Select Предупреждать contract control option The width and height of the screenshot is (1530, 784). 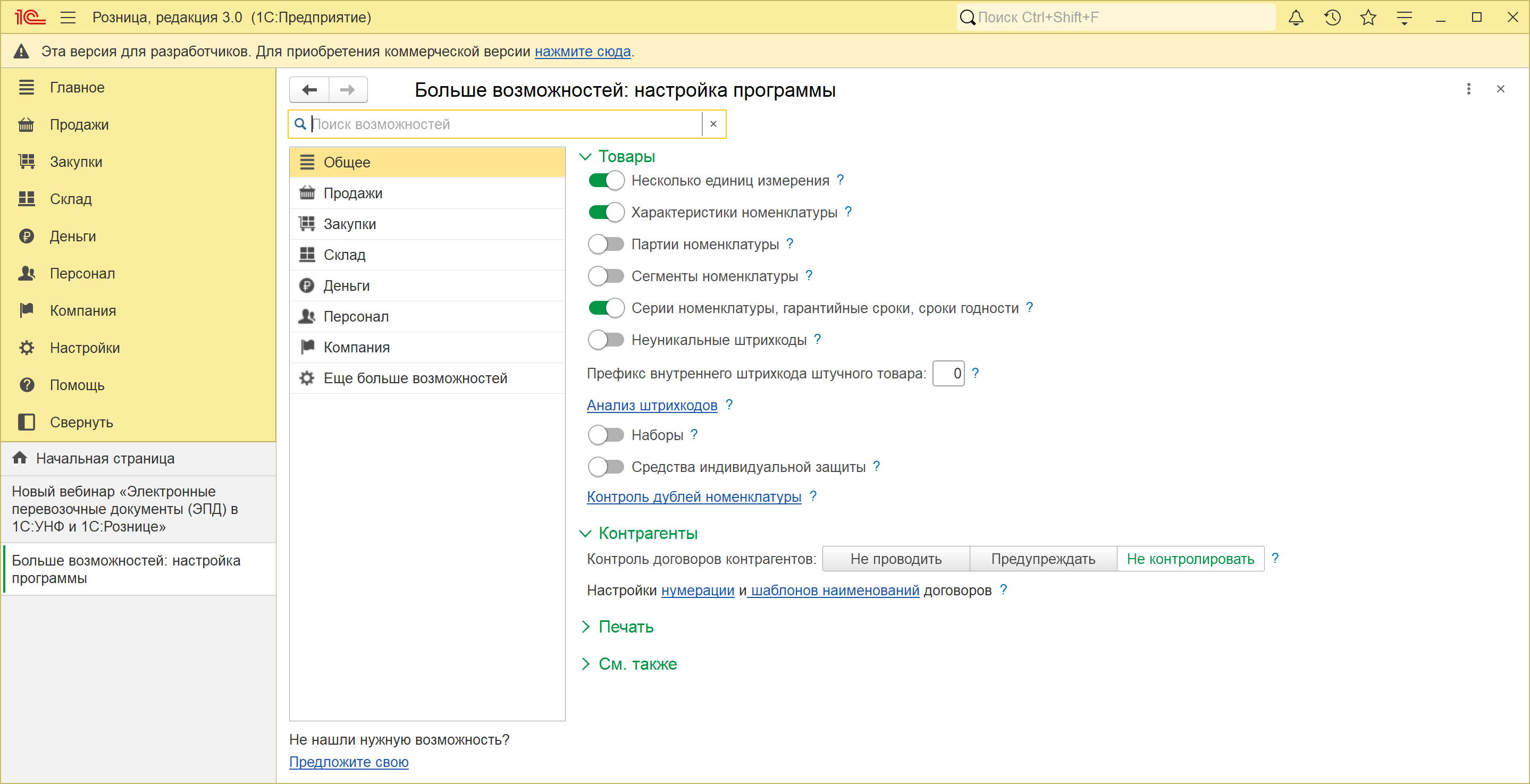1043,559
